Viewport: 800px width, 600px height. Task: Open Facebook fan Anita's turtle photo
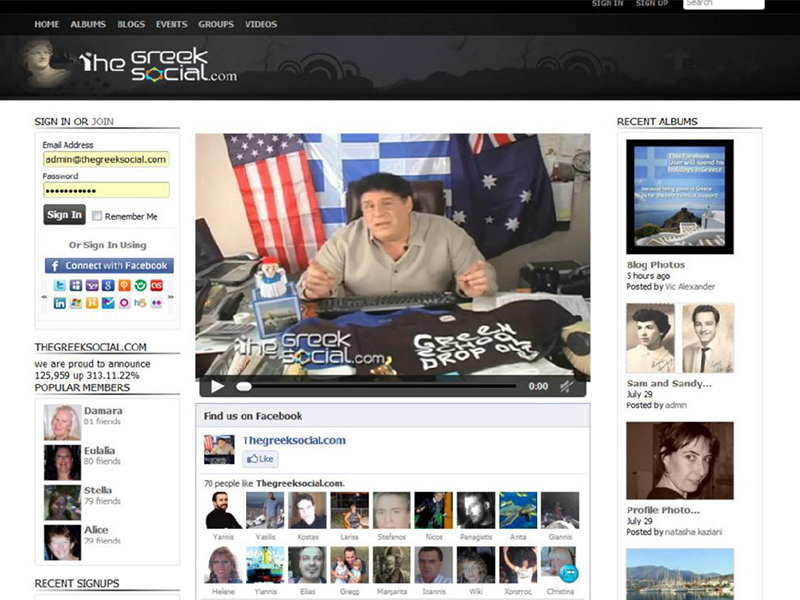[x=518, y=510]
